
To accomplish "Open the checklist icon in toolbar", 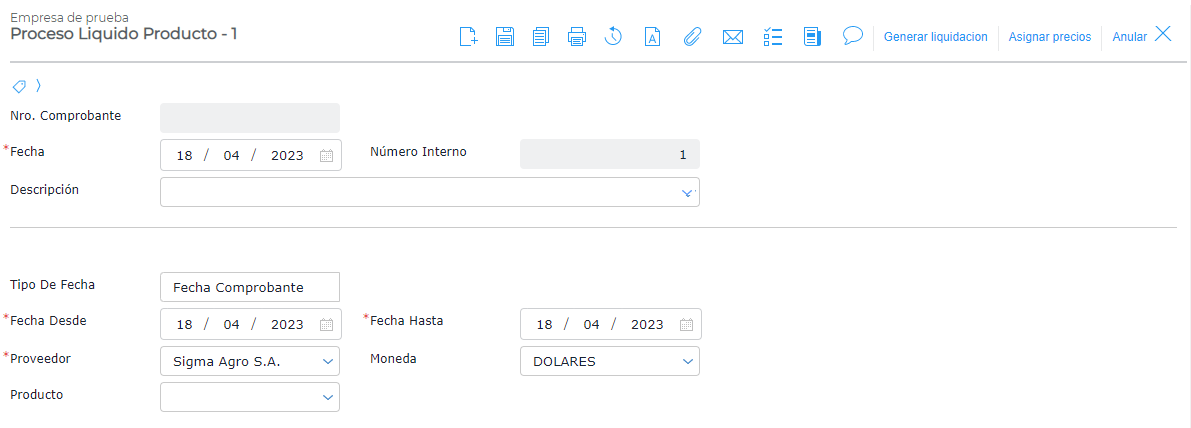I will [x=772, y=37].
